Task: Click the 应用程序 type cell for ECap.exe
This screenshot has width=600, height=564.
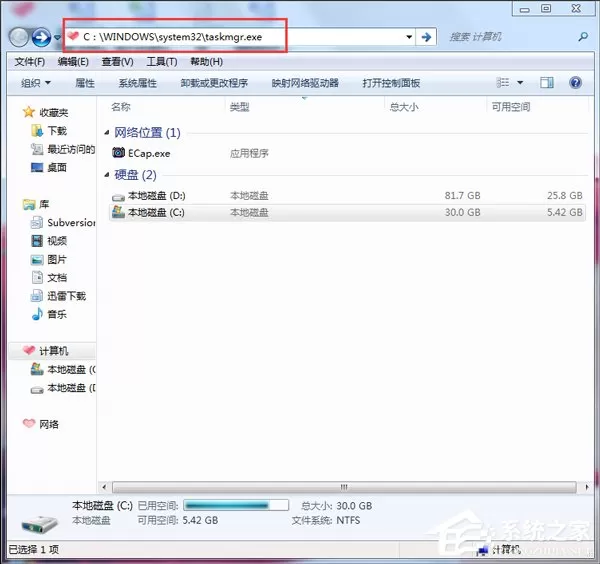Action: click(249, 153)
